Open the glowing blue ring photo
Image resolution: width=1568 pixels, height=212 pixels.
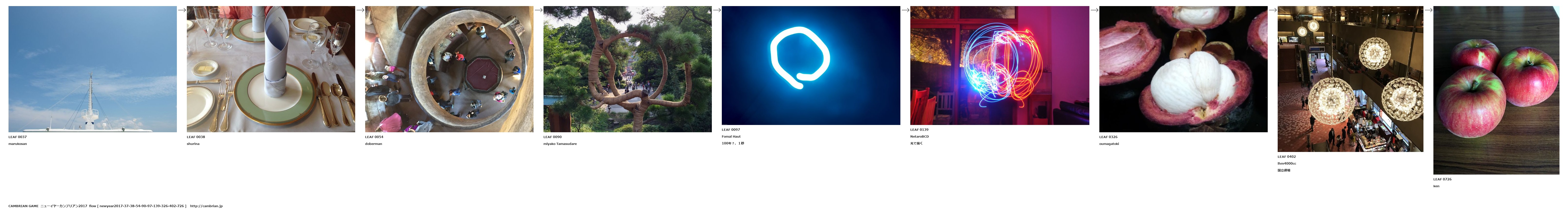coord(811,65)
